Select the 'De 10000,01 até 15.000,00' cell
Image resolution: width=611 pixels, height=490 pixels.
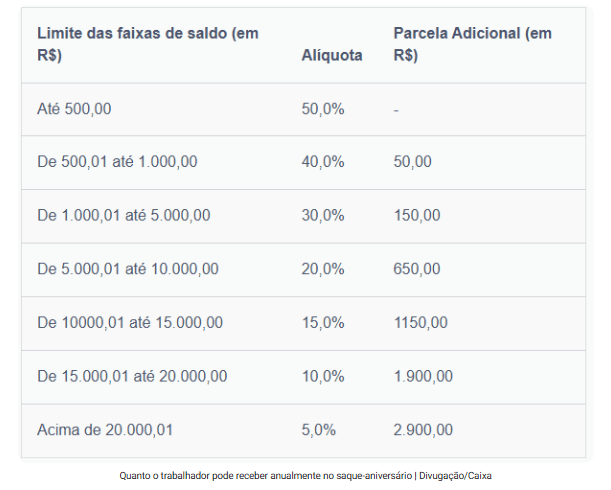click(130, 323)
